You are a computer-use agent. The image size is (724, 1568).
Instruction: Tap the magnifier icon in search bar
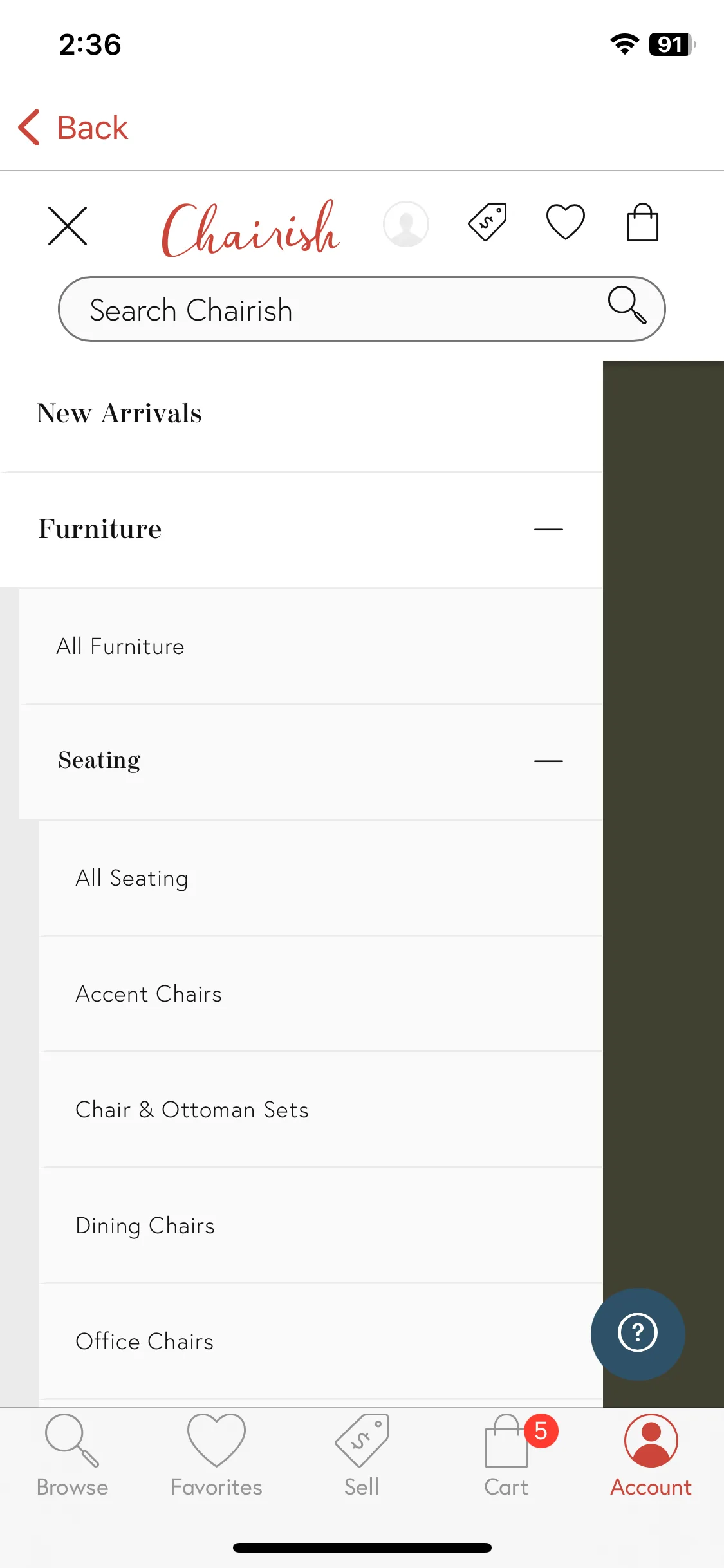tap(627, 304)
